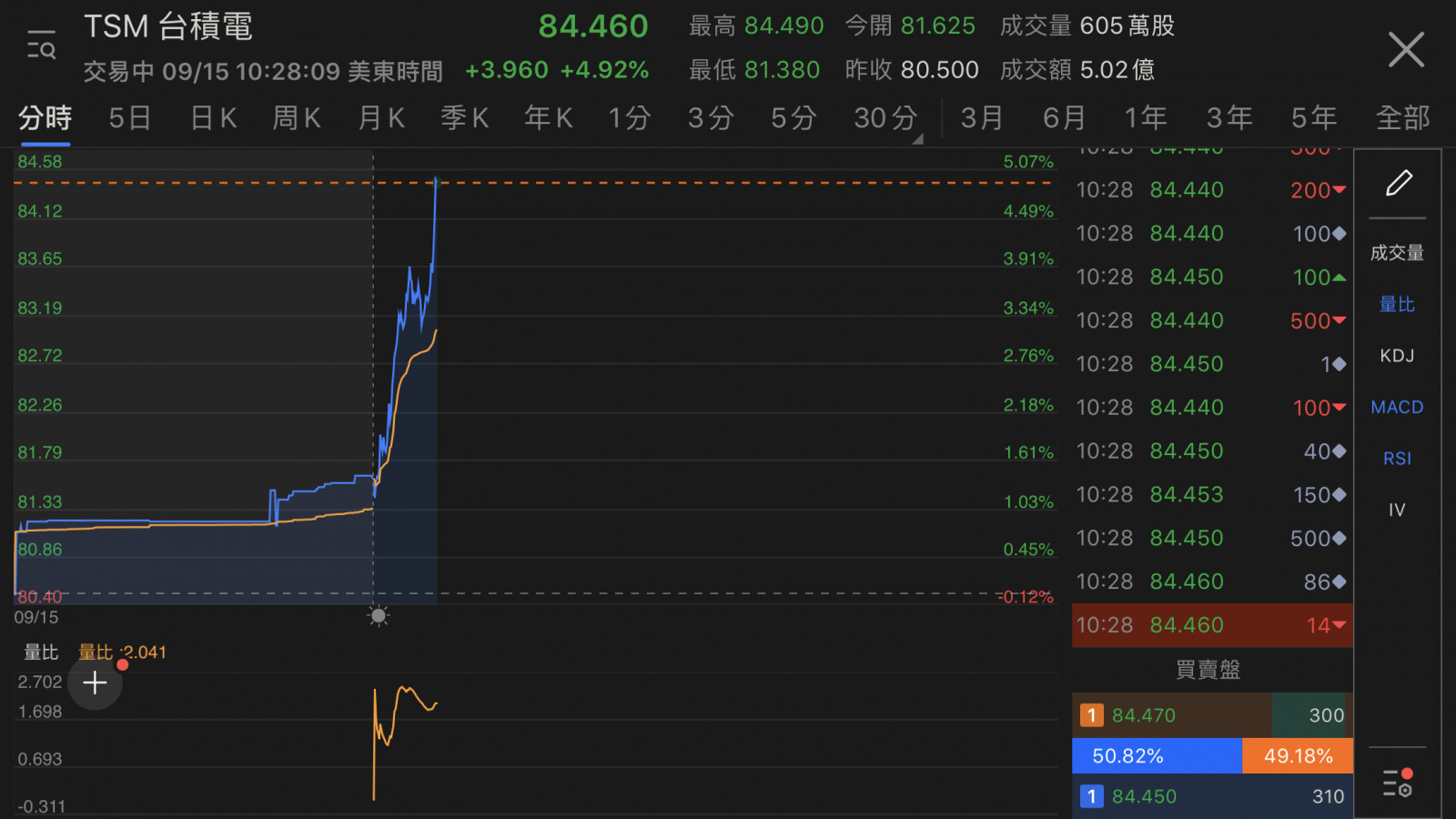The height and width of the screenshot is (819, 1456).
Task: Tap the 今開 81.625 opening price
Action: (x=910, y=26)
